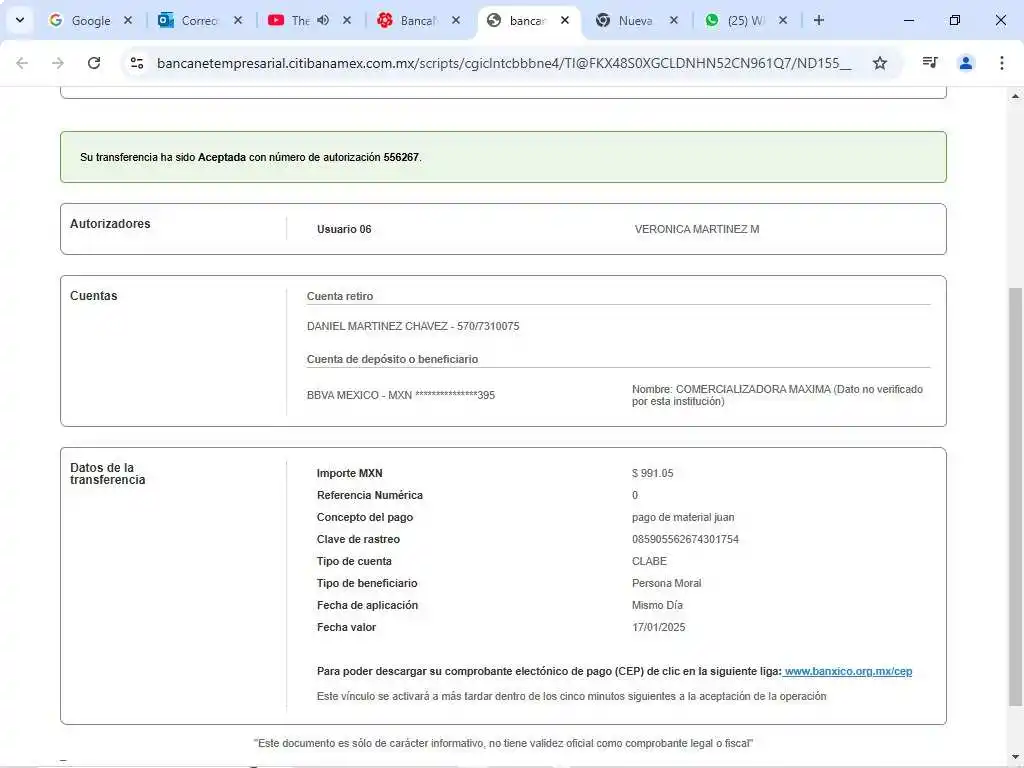Close the Nueva tab
Image resolution: width=1024 pixels, height=768 pixels.
(673, 20)
